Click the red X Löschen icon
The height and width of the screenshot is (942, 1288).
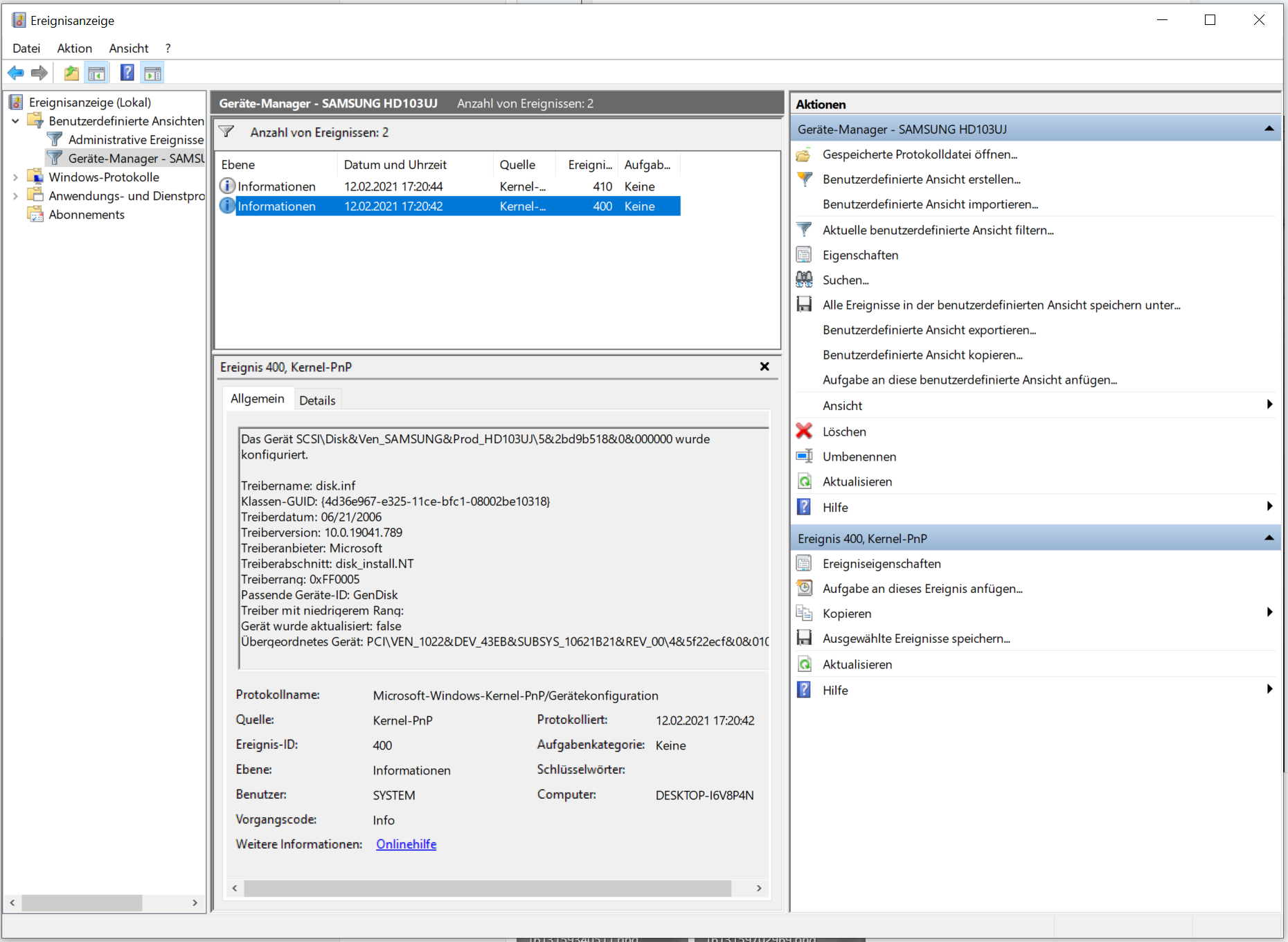coord(804,432)
